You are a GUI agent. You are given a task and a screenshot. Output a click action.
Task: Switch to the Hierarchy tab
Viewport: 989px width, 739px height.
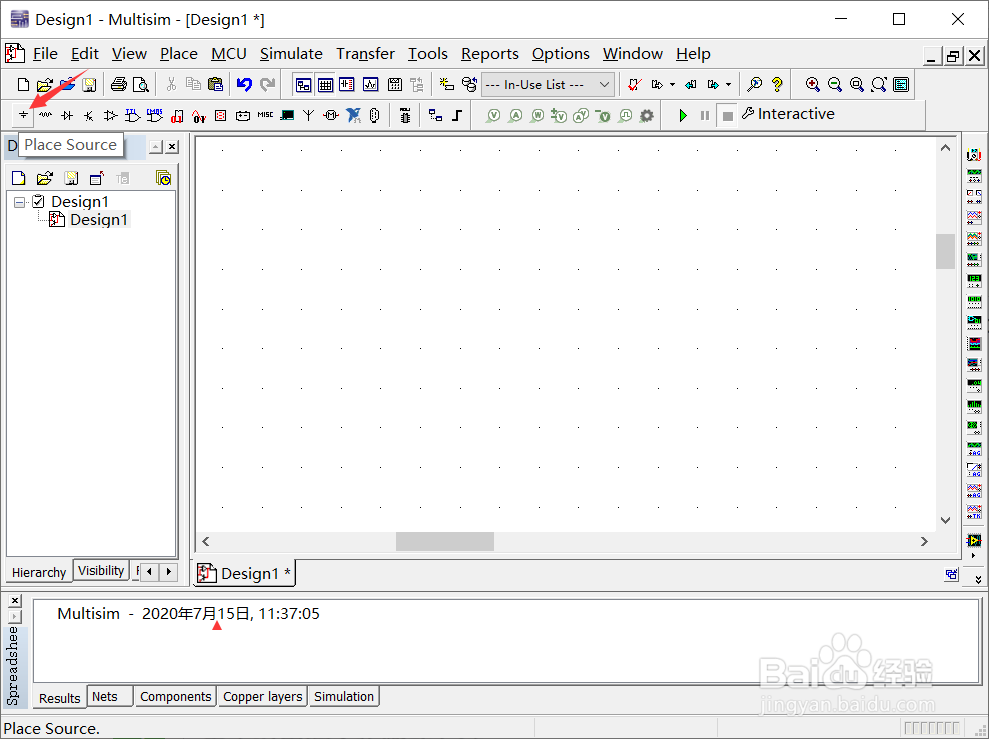39,573
